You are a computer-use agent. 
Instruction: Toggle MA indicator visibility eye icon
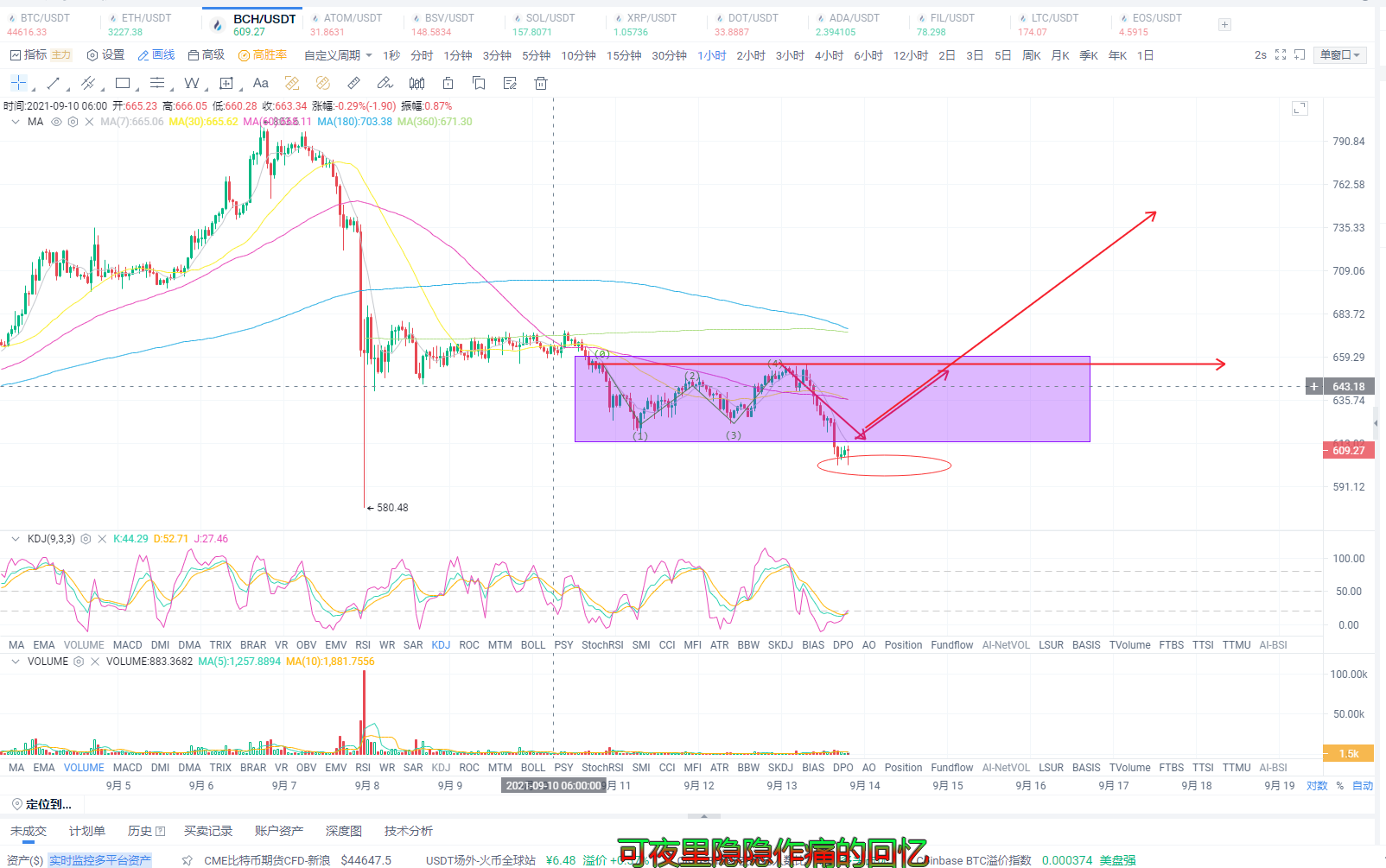[56, 122]
